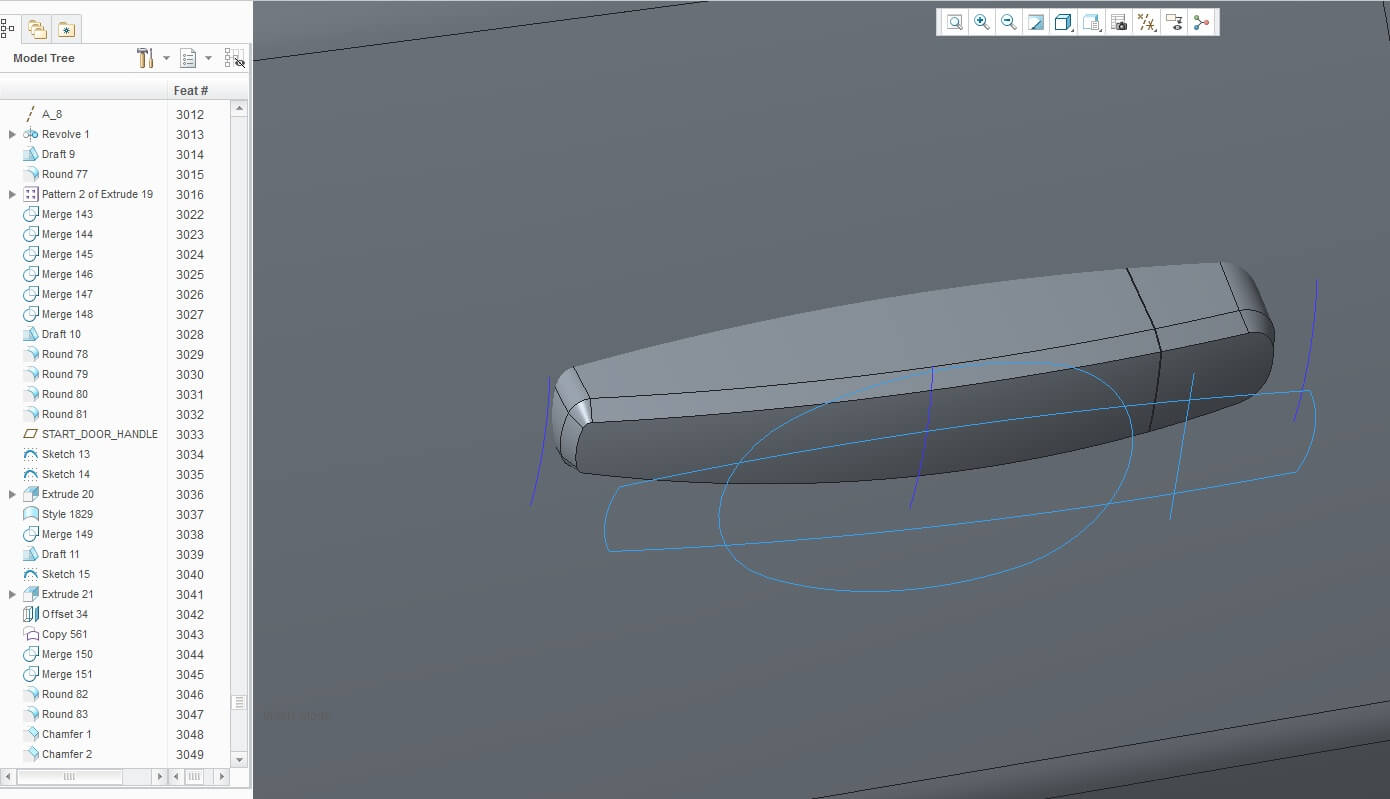Click the vertical scrollbar down arrow
Viewport: 1390px width, 799px height.
[239, 760]
